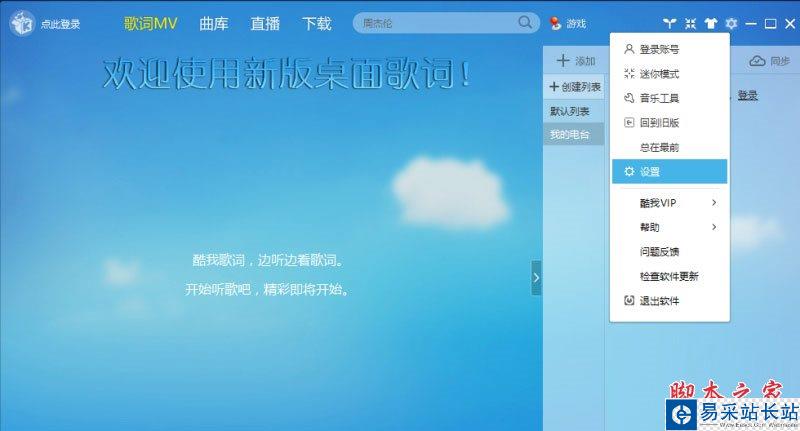
Task: Switch to mini mode via title bar icon
Action: (690, 23)
